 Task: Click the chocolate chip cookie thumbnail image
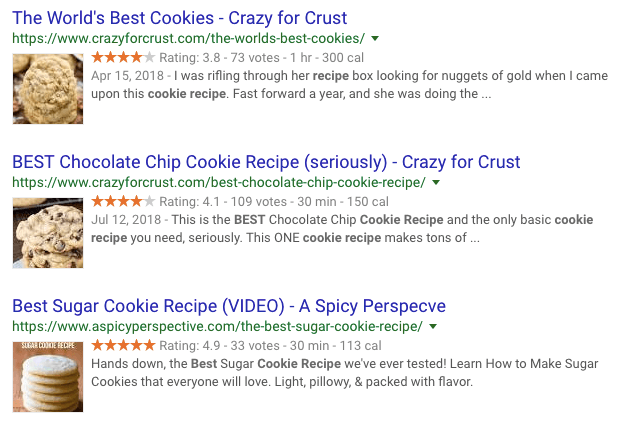[x=47, y=232]
